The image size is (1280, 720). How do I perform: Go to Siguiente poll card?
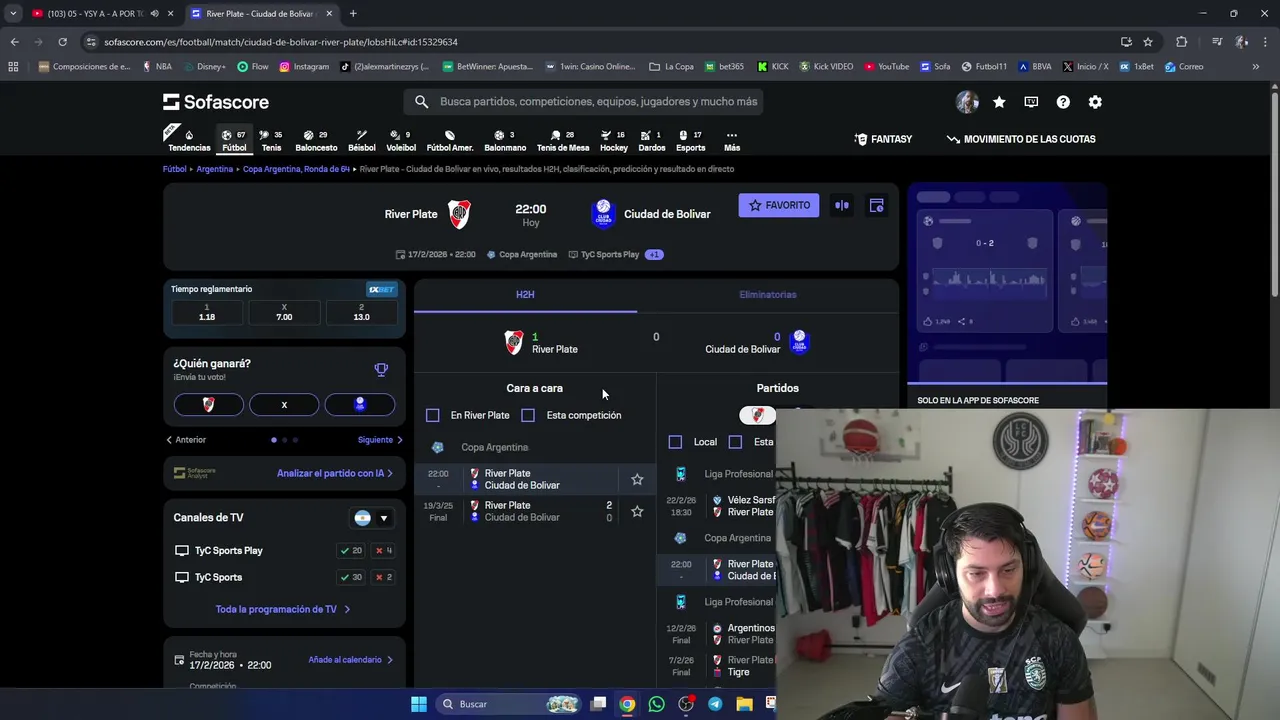[381, 440]
